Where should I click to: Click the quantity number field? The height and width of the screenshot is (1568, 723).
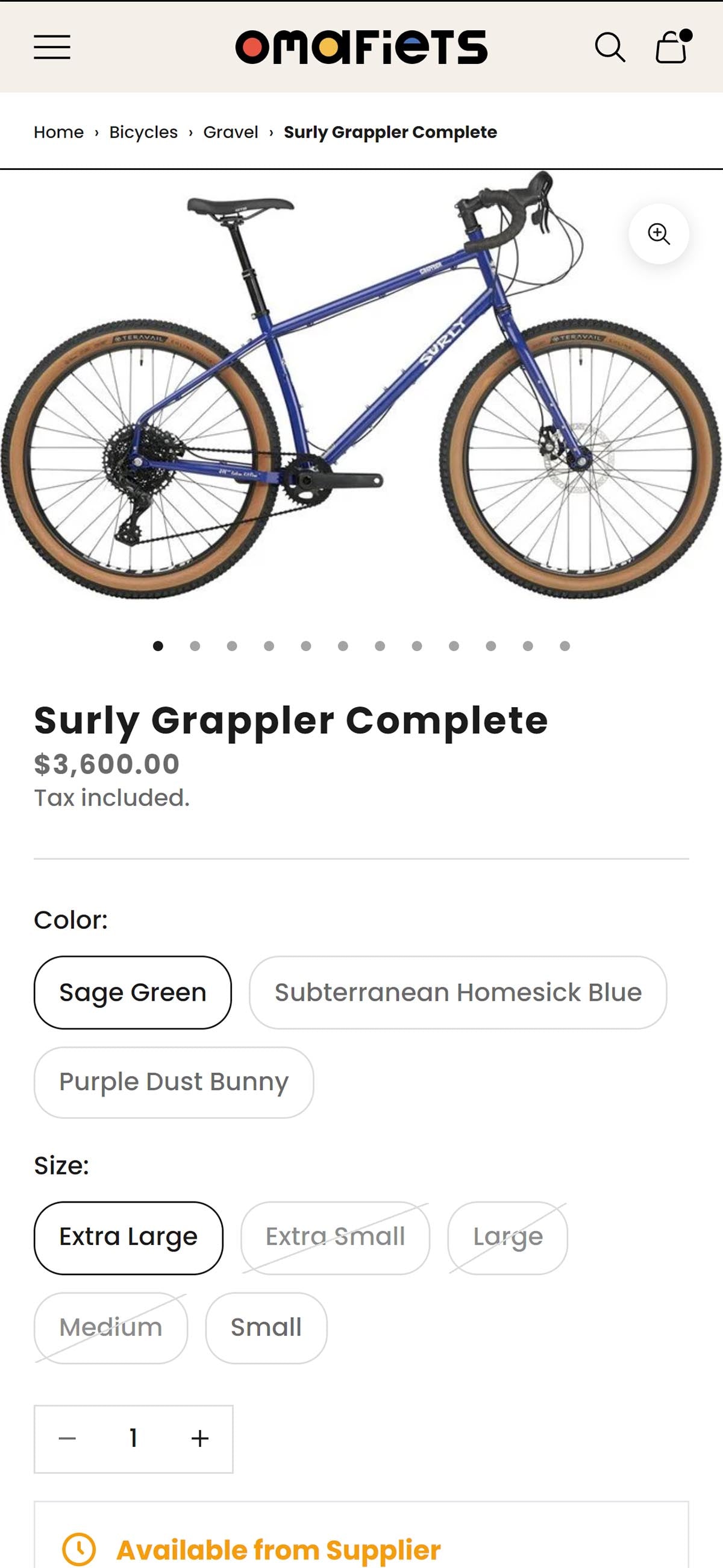tap(133, 1439)
